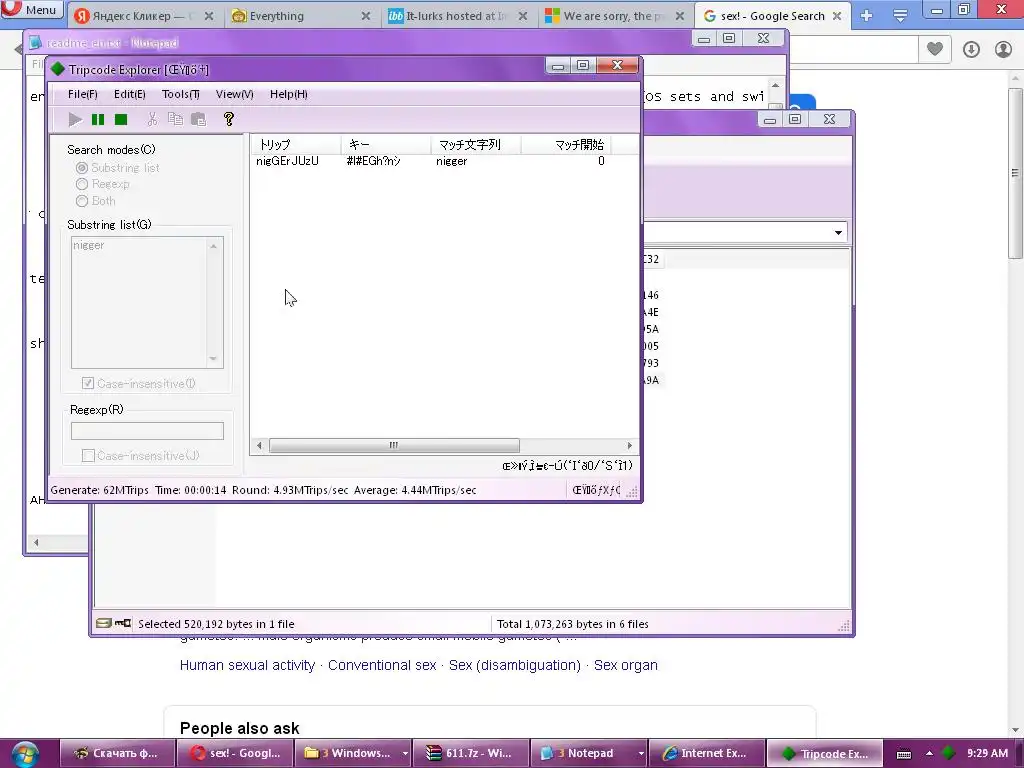1024x768 pixels.
Task: Click the heart bookmark icon in browser
Action: tap(935, 49)
